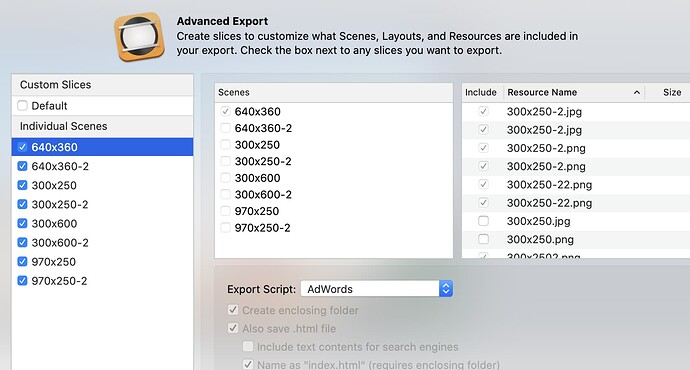Include the 300x250.jpg resource
Screen dimensions: 690x370
pos(483,221)
